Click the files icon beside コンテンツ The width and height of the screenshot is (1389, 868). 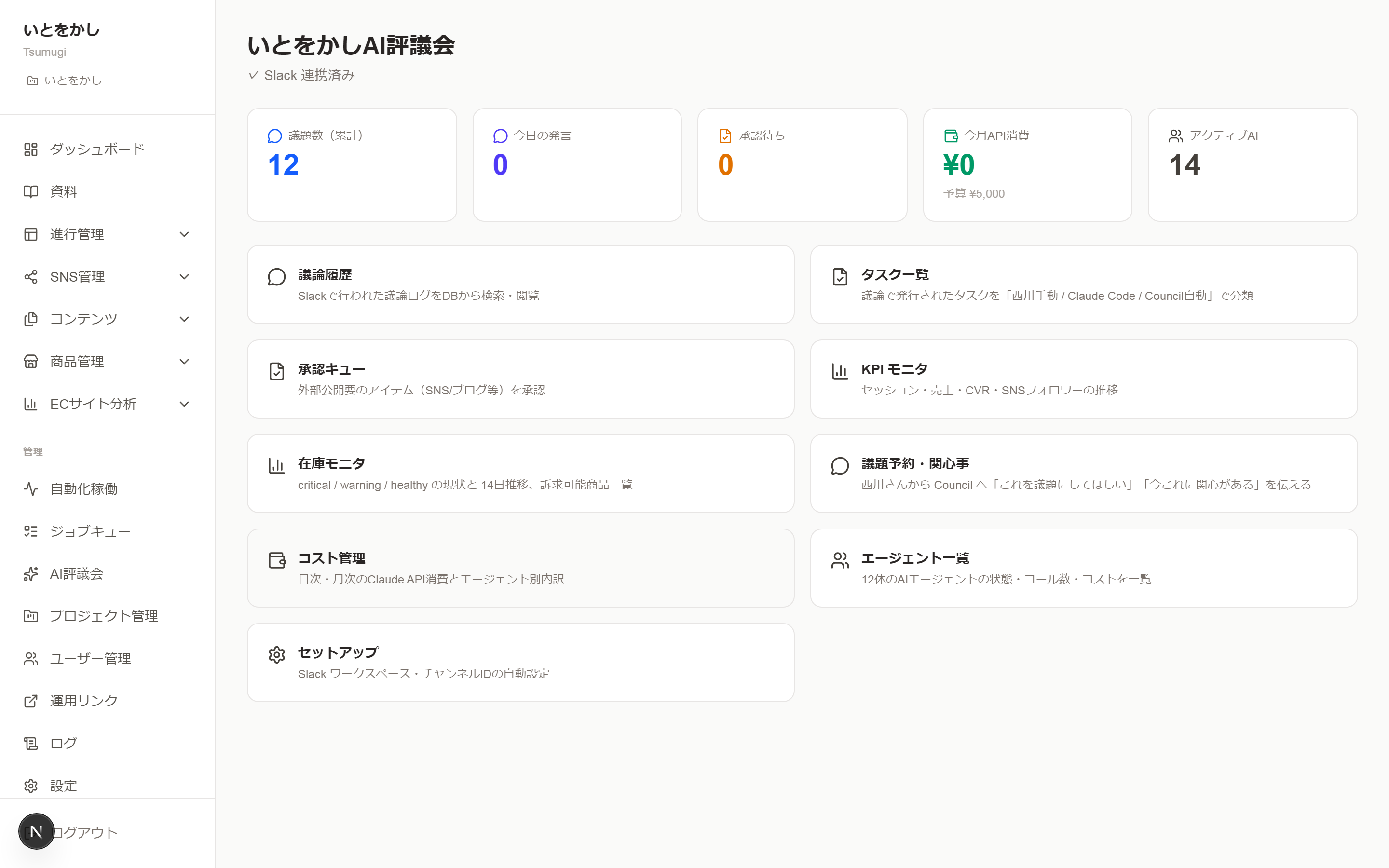click(x=31, y=319)
